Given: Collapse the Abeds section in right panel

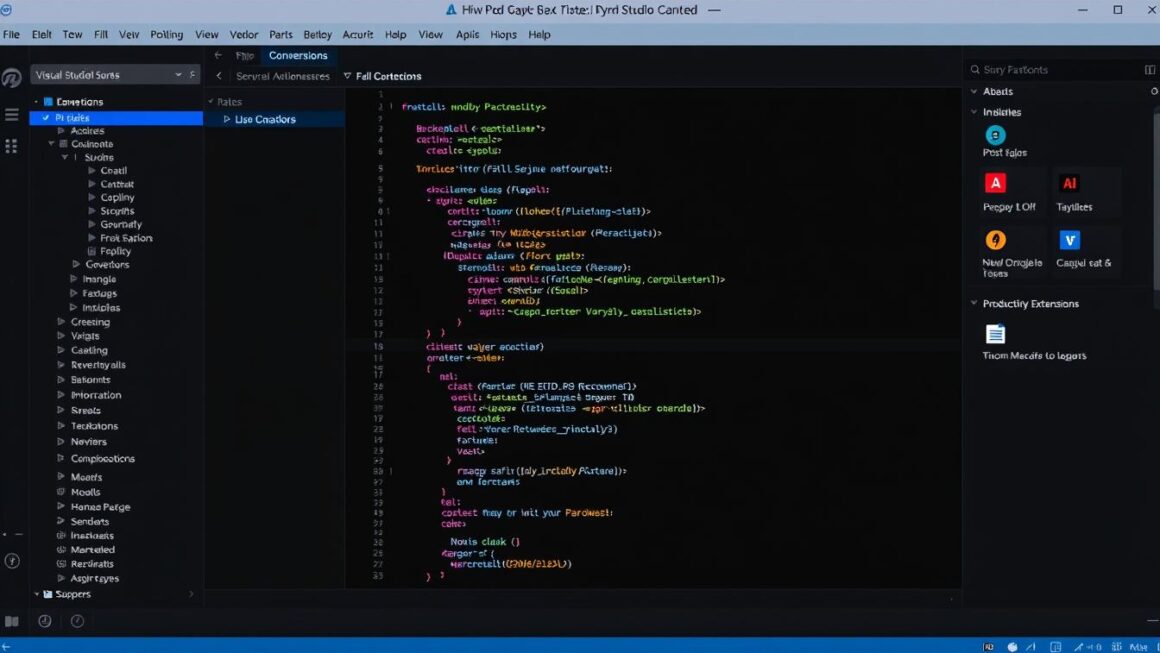Looking at the screenshot, I should pos(974,91).
